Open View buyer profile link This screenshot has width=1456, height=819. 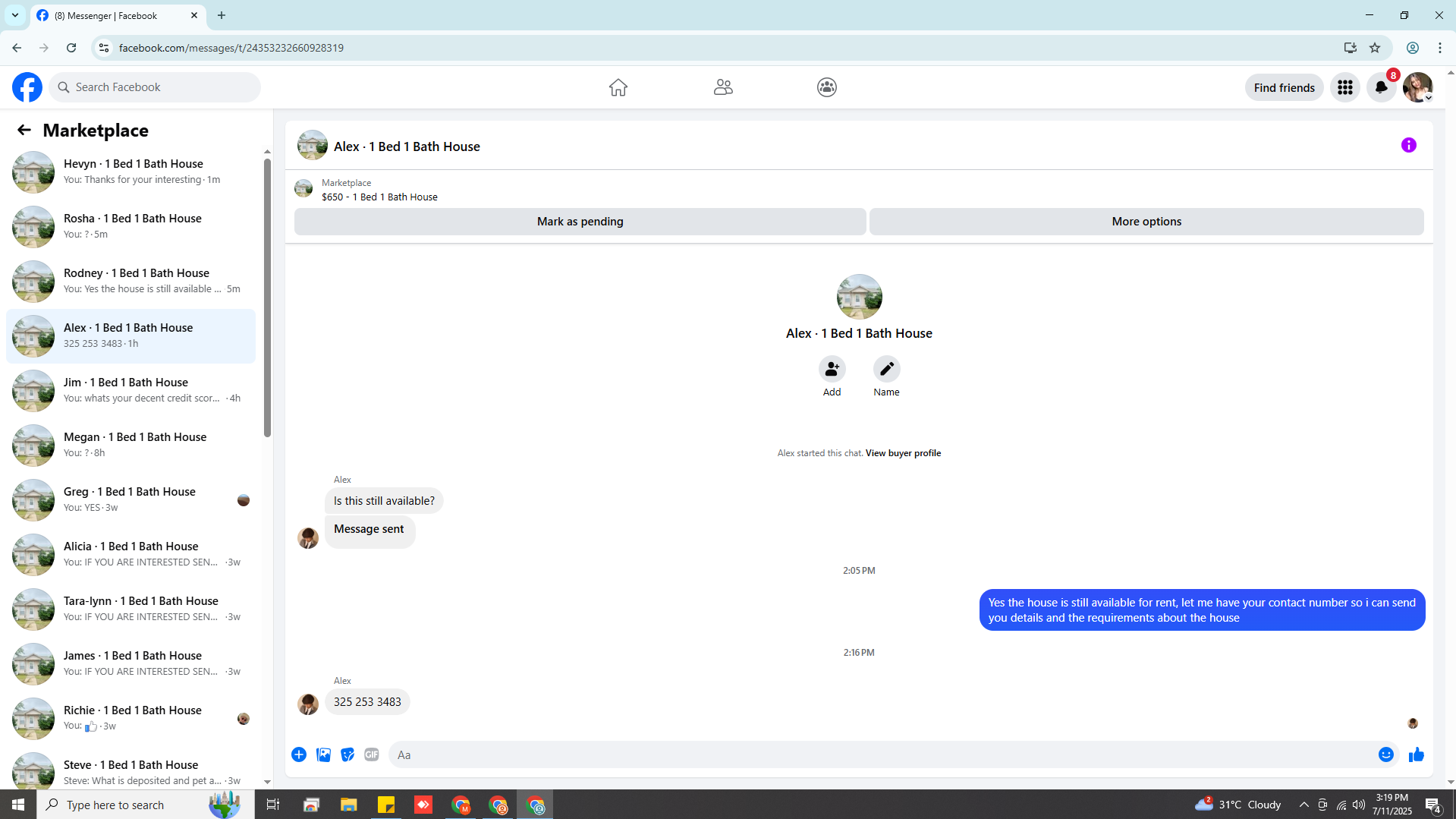903,453
